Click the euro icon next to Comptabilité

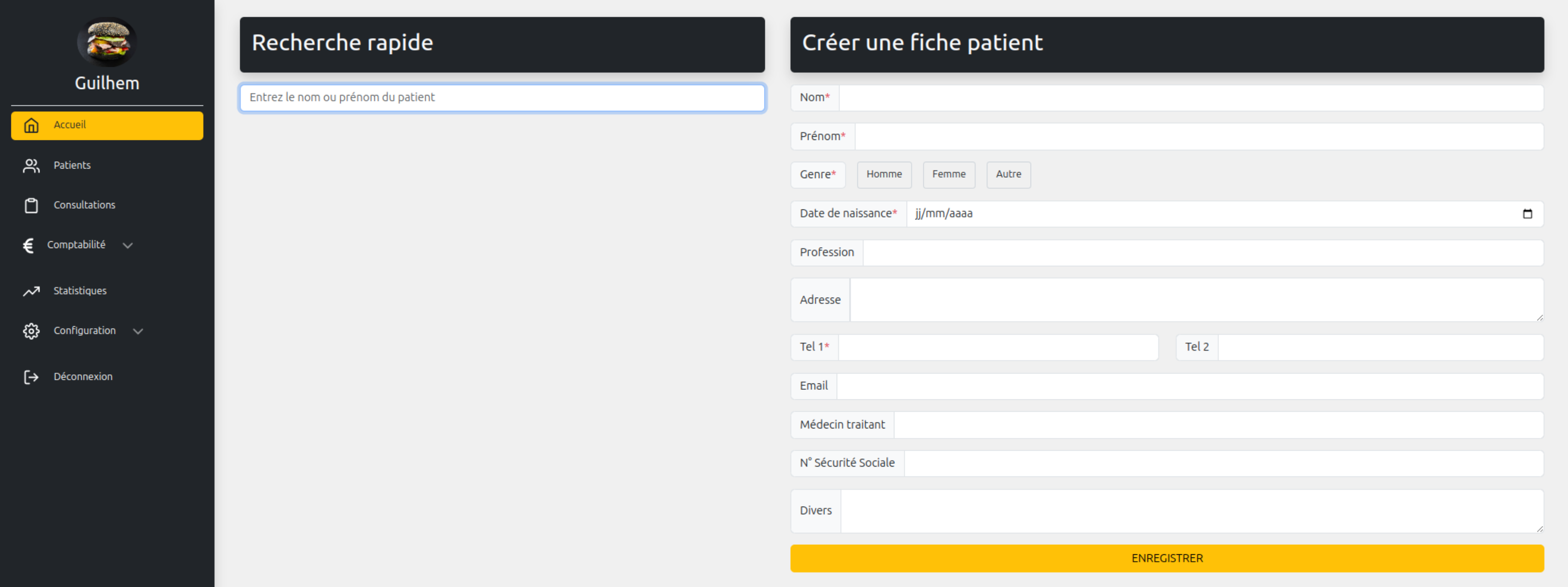coord(28,245)
